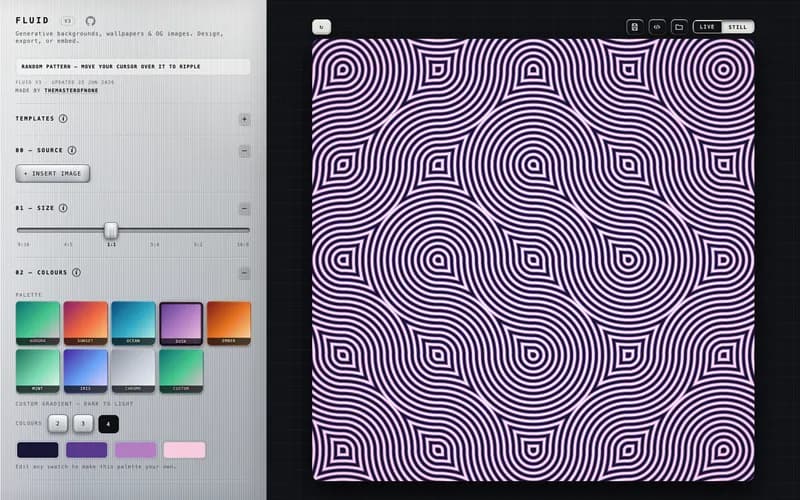Select the Iris blue palette

tap(86, 371)
